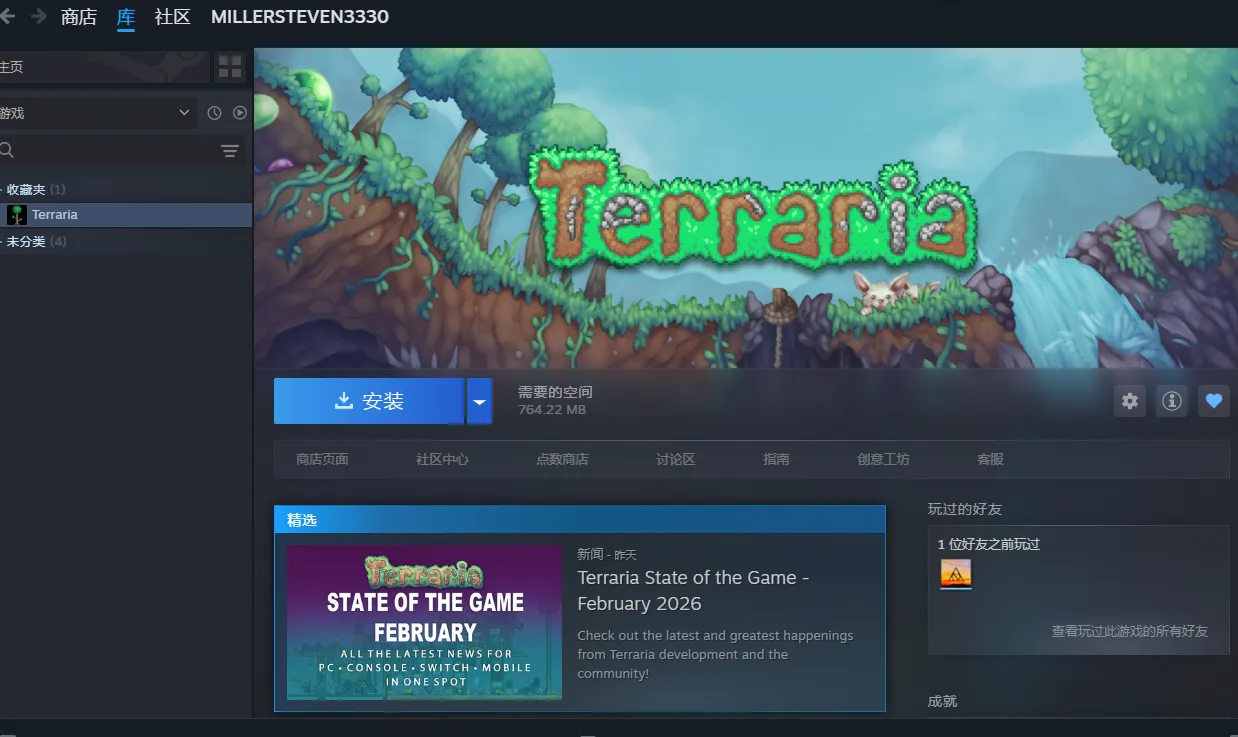Image resolution: width=1238 pixels, height=737 pixels.
Task: Click the Terraria tree icon
Action: [17, 215]
